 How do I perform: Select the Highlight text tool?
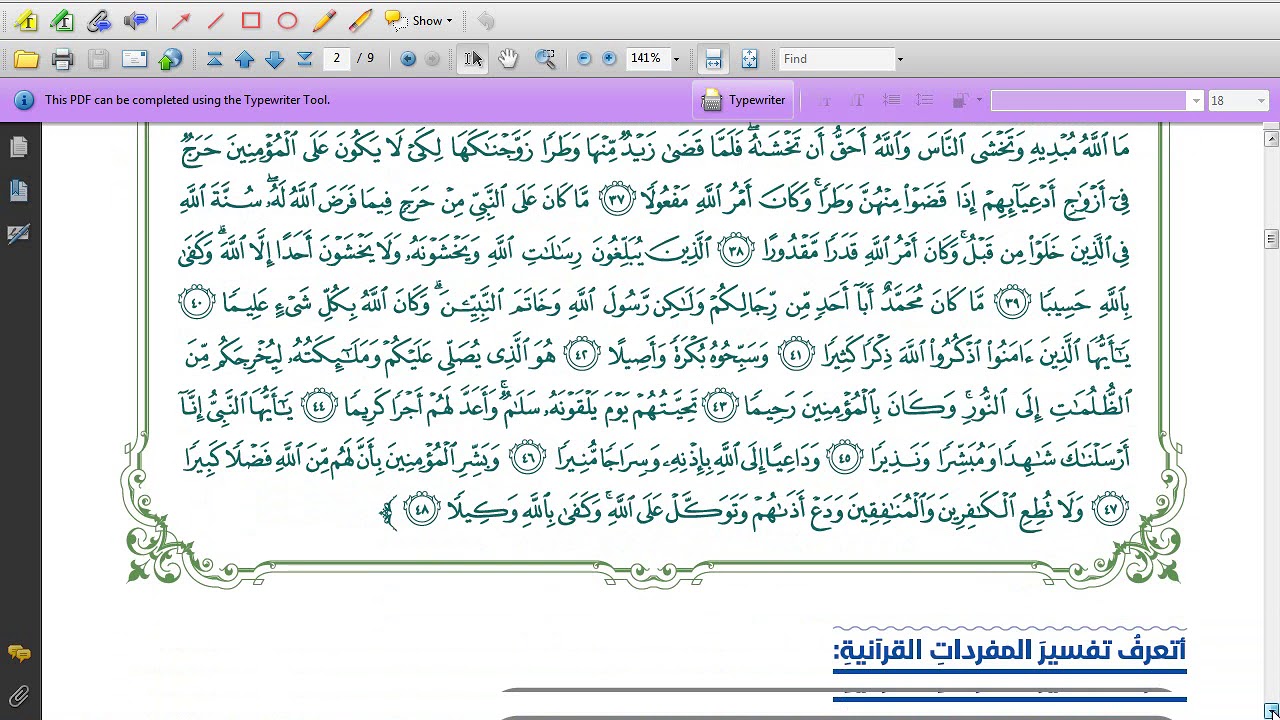click(26, 20)
